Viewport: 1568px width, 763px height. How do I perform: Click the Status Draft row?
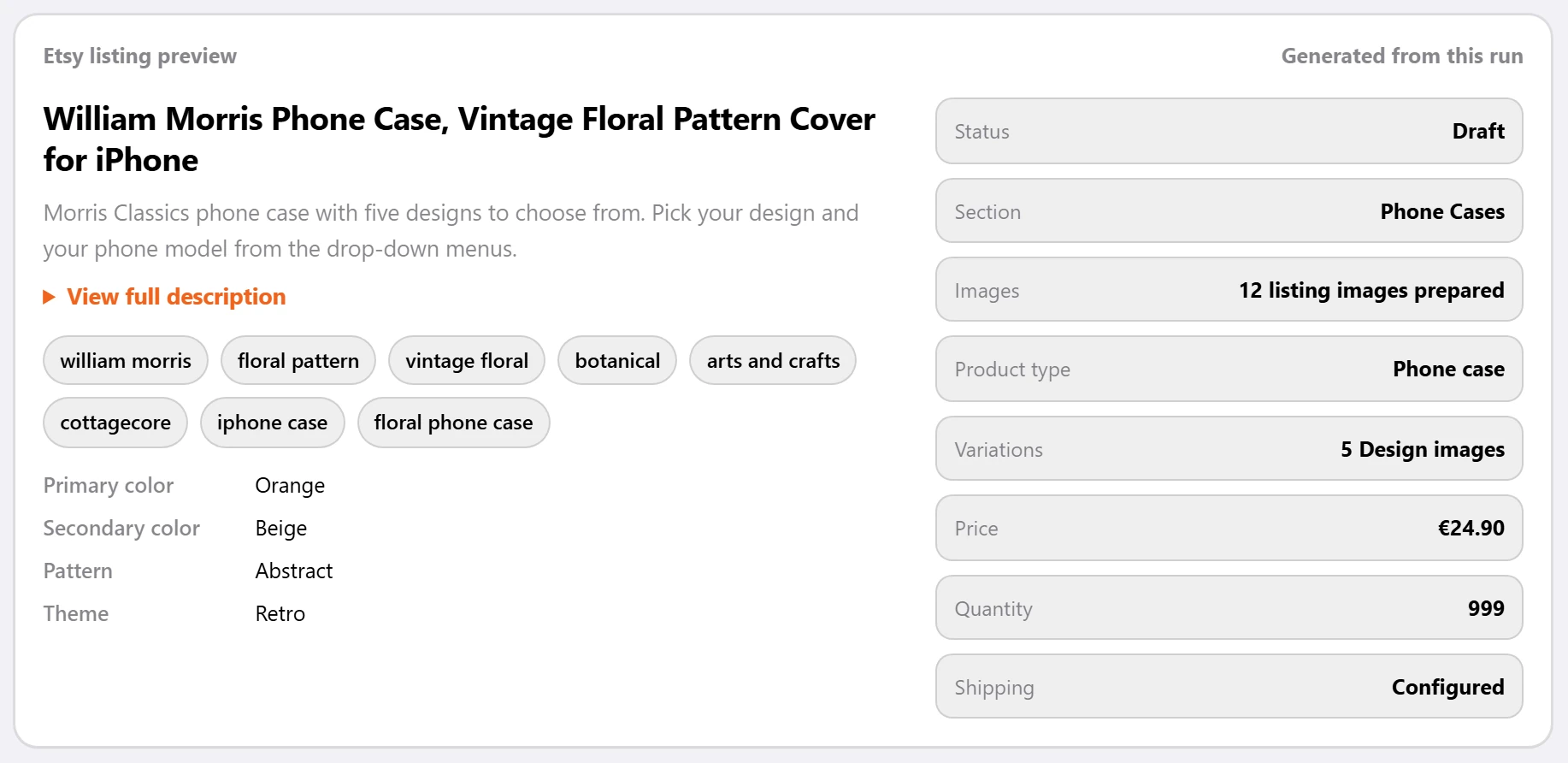point(1229,131)
